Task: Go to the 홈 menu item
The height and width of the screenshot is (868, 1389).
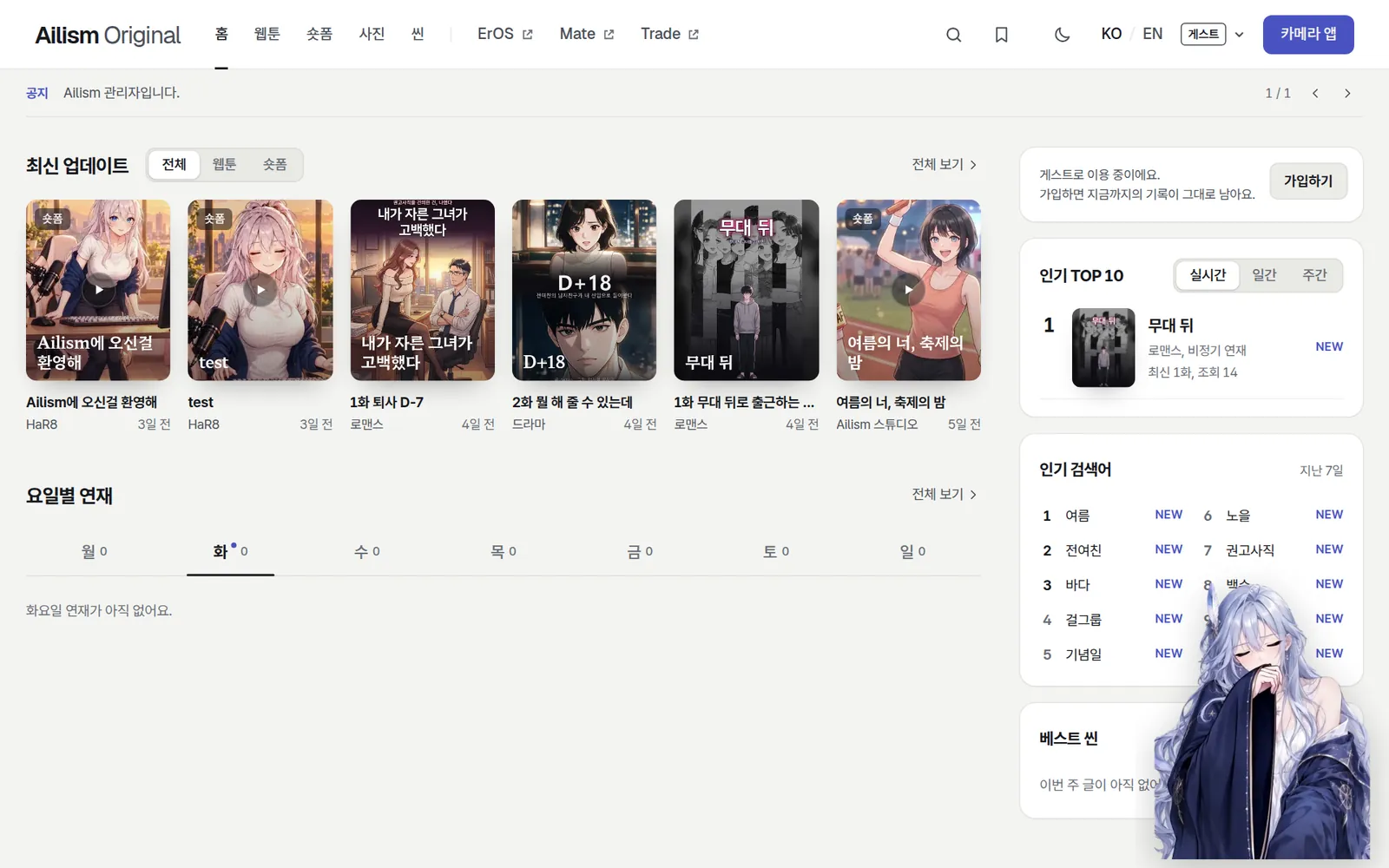Action: [x=221, y=34]
